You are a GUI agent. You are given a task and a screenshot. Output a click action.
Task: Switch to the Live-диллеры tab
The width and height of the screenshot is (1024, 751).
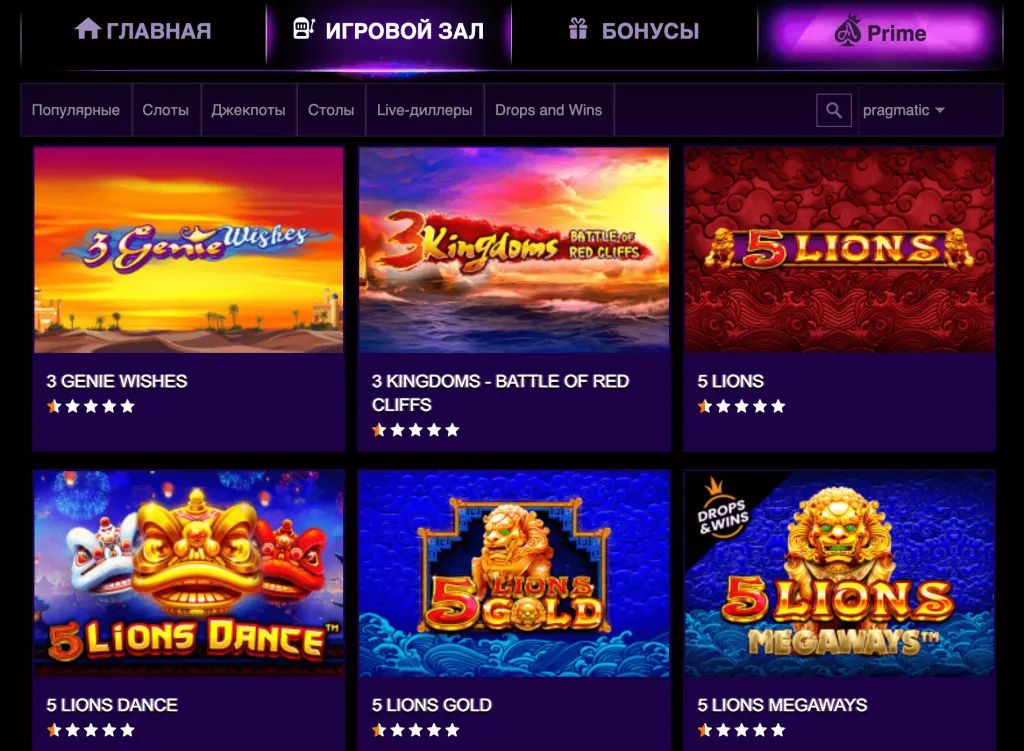(424, 110)
